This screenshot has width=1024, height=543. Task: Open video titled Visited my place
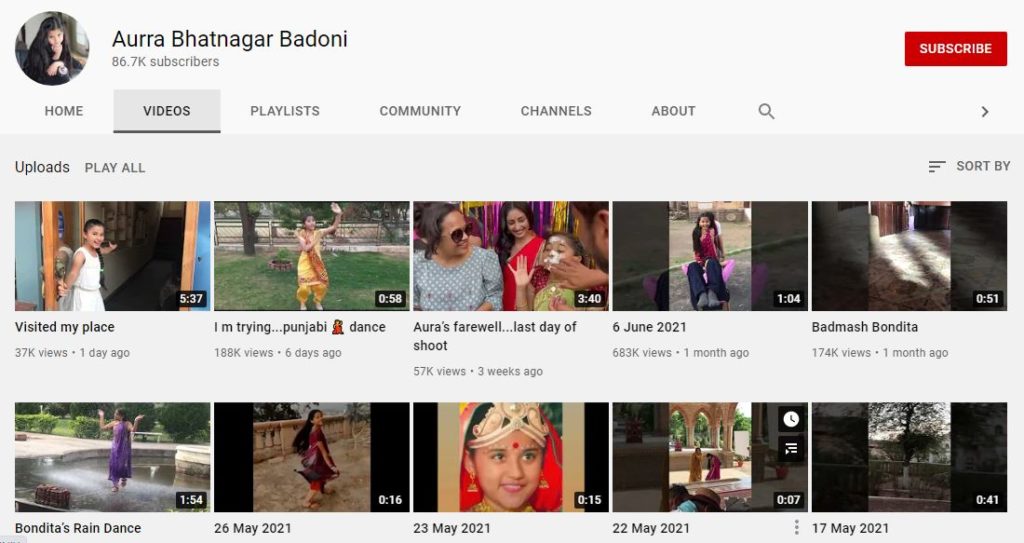pos(65,327)
